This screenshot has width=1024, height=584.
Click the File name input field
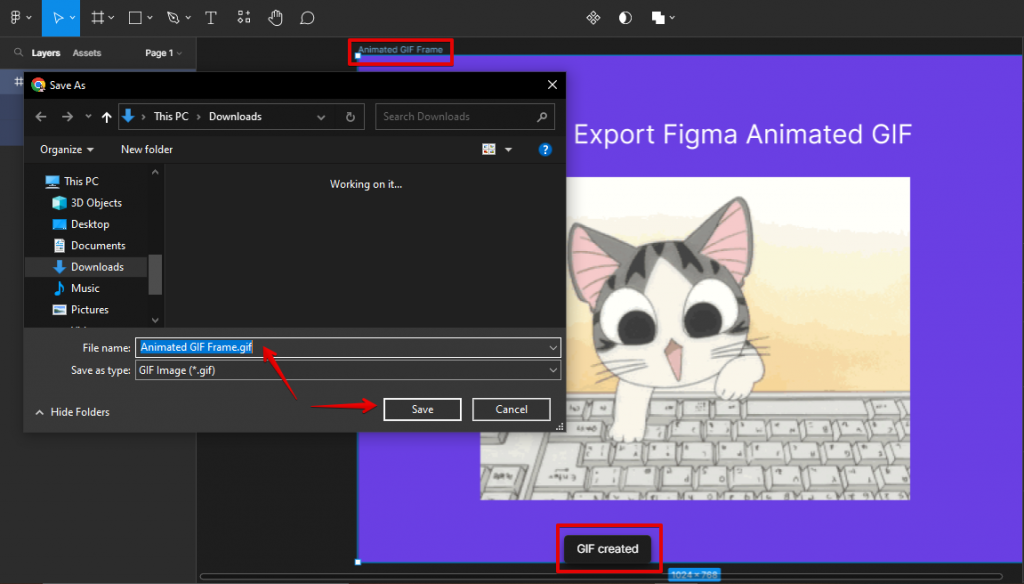347,348
